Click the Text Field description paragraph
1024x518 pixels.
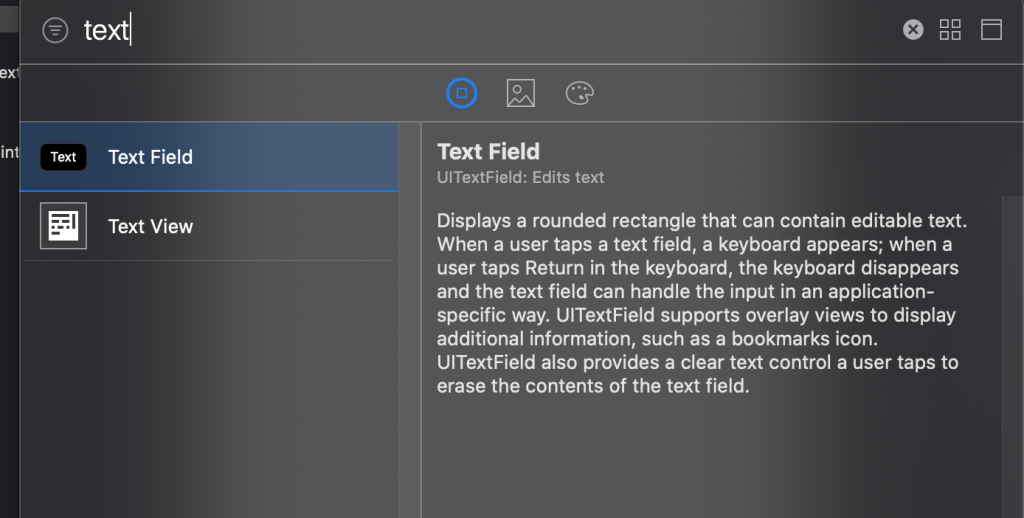(x=700, y=300)
